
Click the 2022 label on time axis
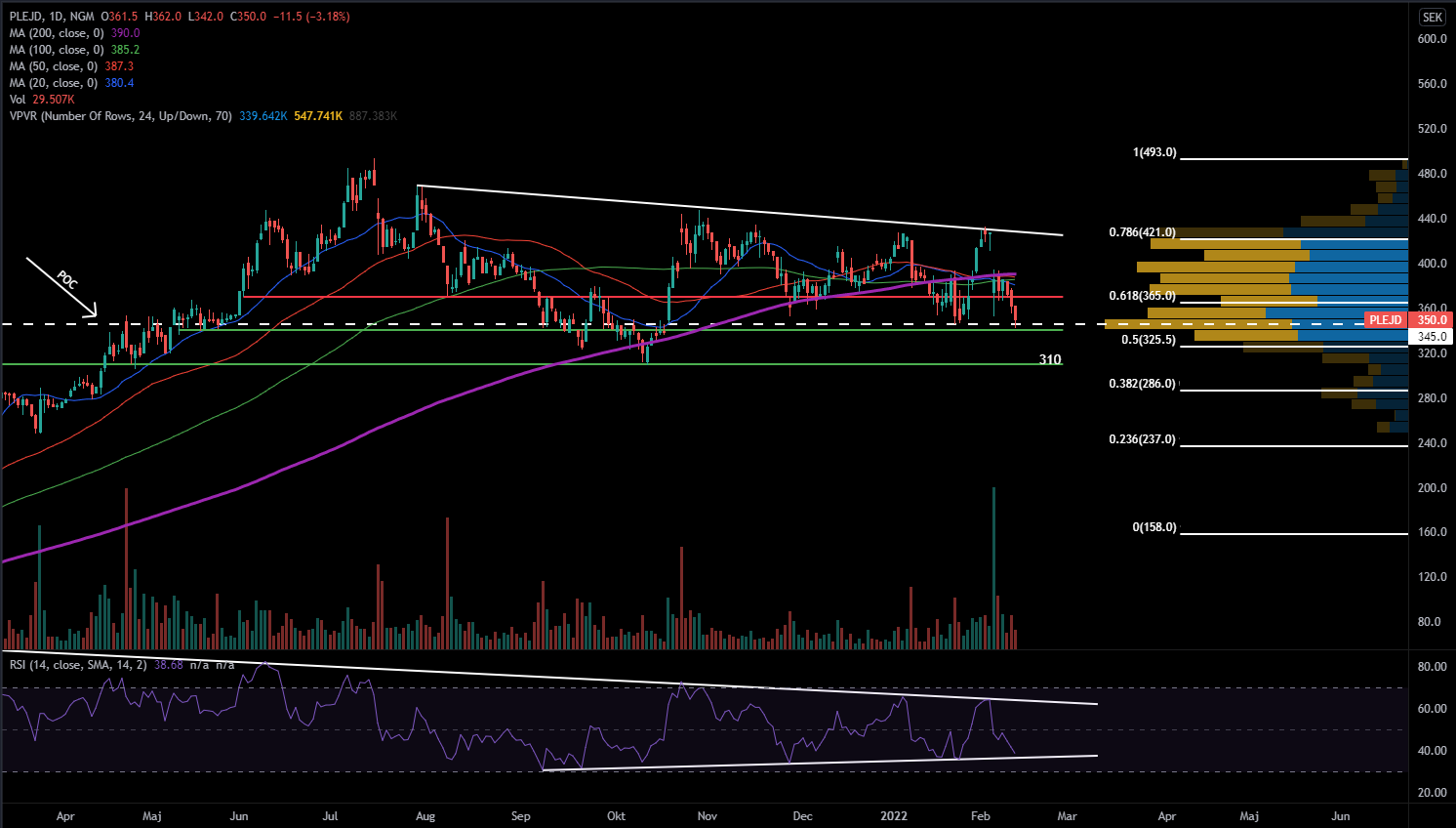894,816
